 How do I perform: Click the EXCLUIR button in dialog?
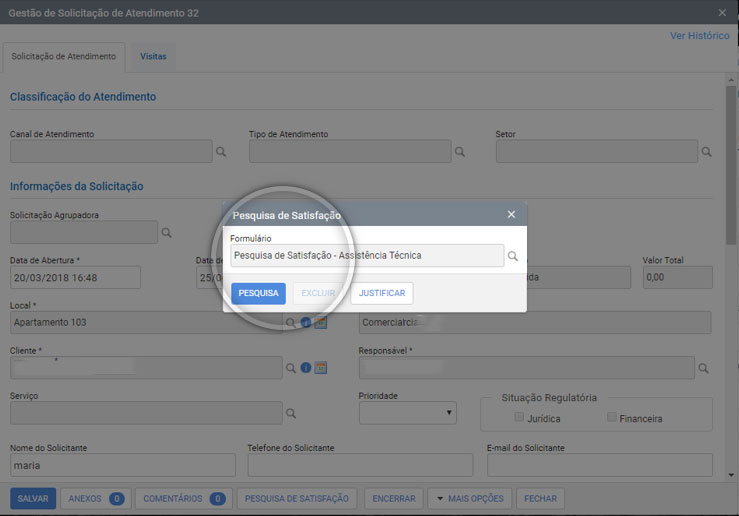coord(318,294)
